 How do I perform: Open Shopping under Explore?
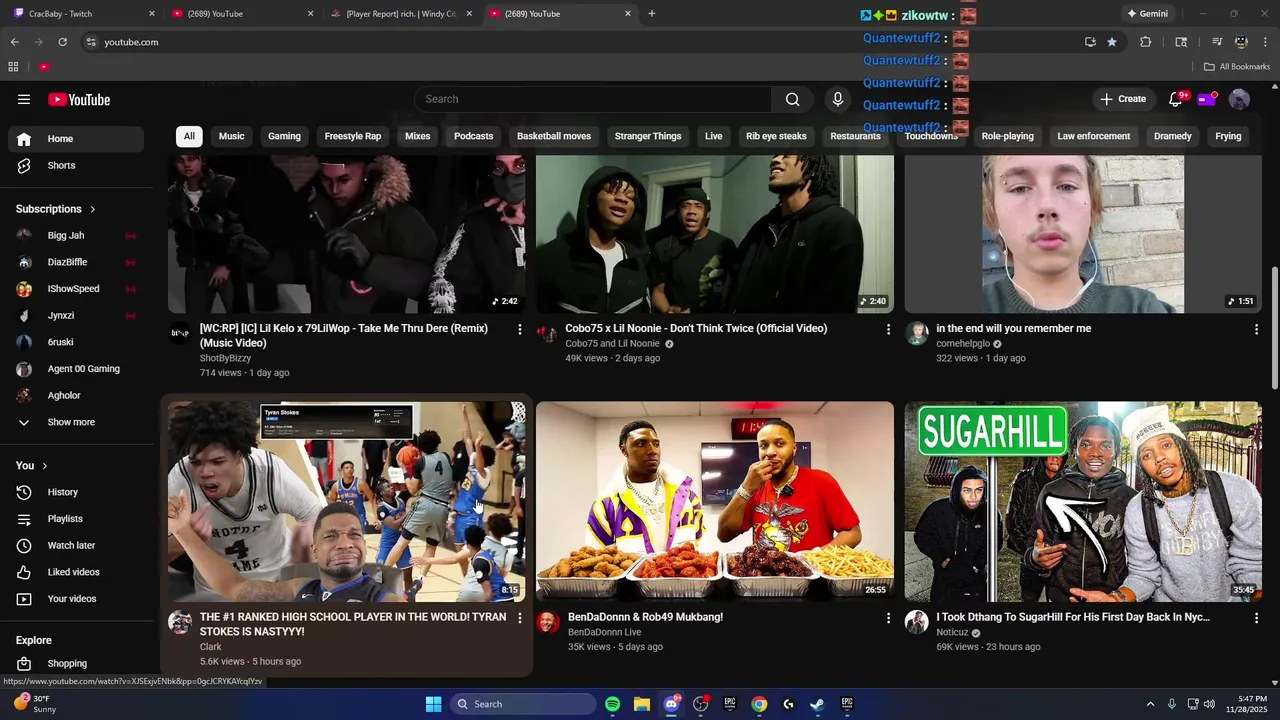pos(76,663)
